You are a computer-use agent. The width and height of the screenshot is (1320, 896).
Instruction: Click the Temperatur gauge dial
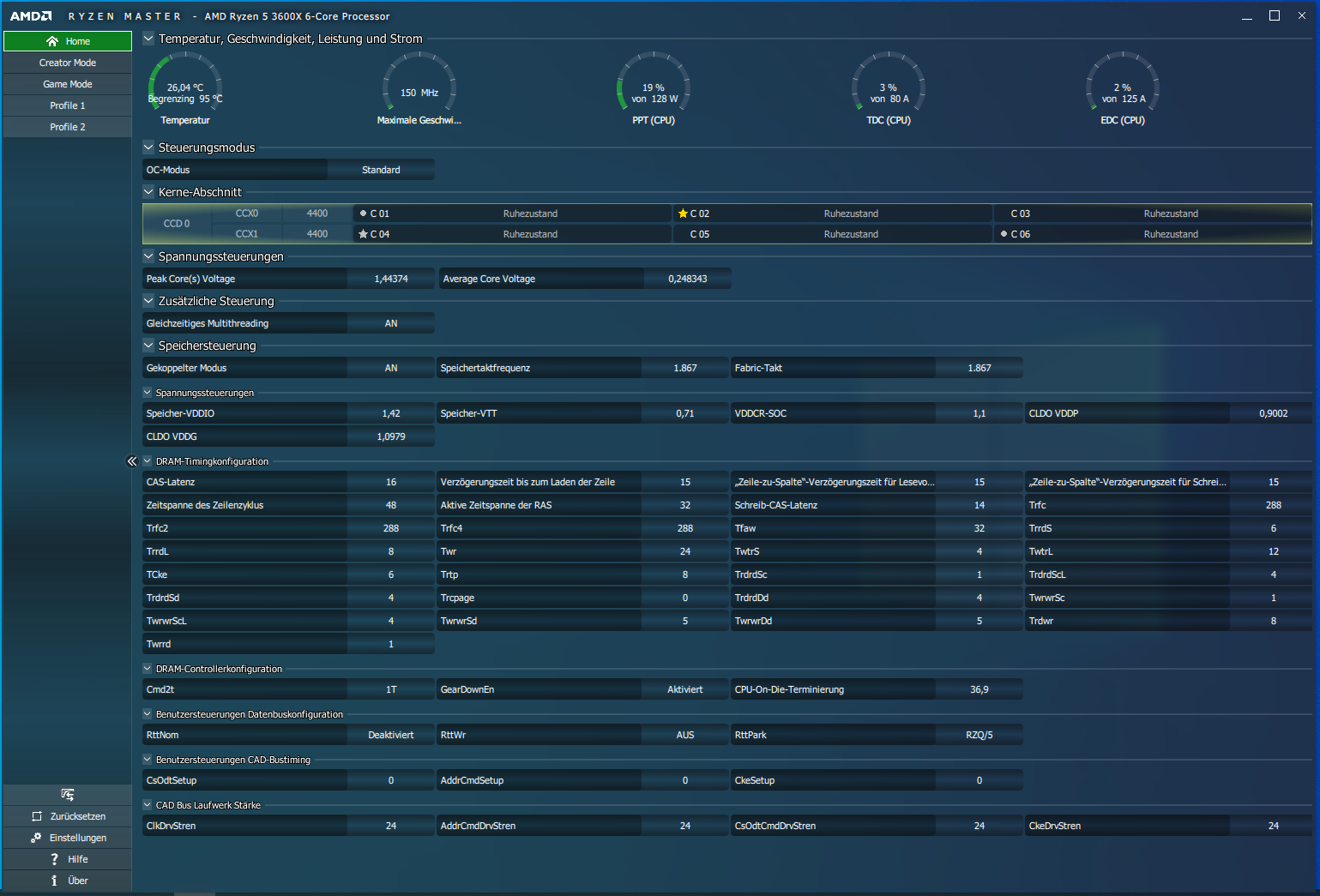pyautogui.click(x=185, y=82)
